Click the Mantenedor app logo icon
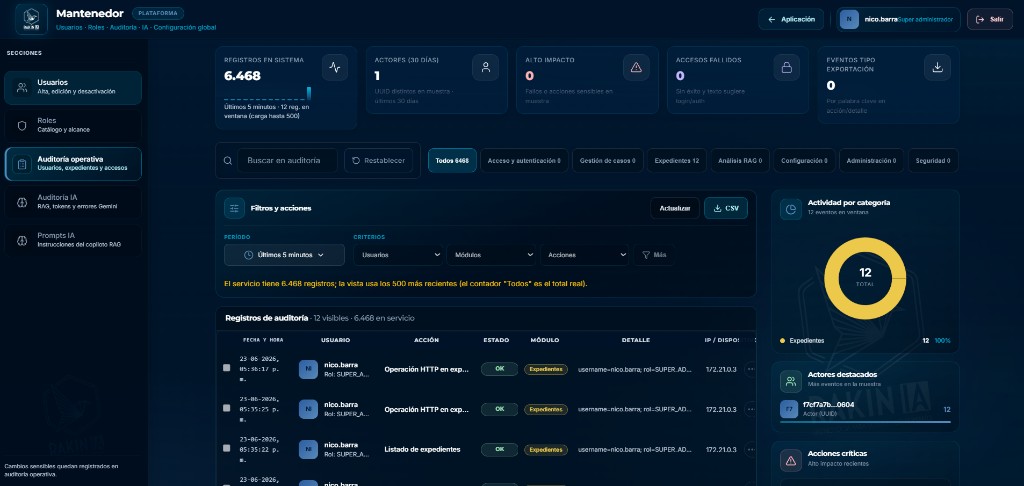This screenshot has width=1024, height=486. [31, 19]
